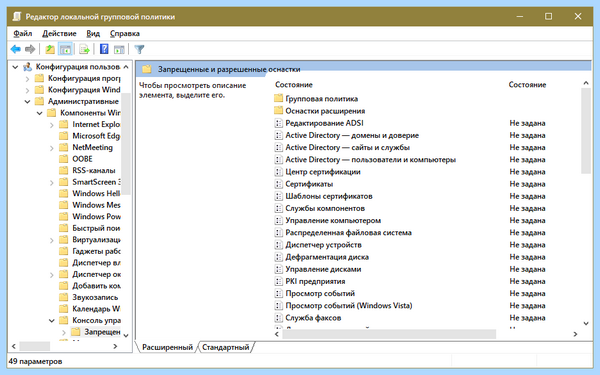Click the left Состояние column header
The image size is (600, 375).
click(x=293, y=85)
